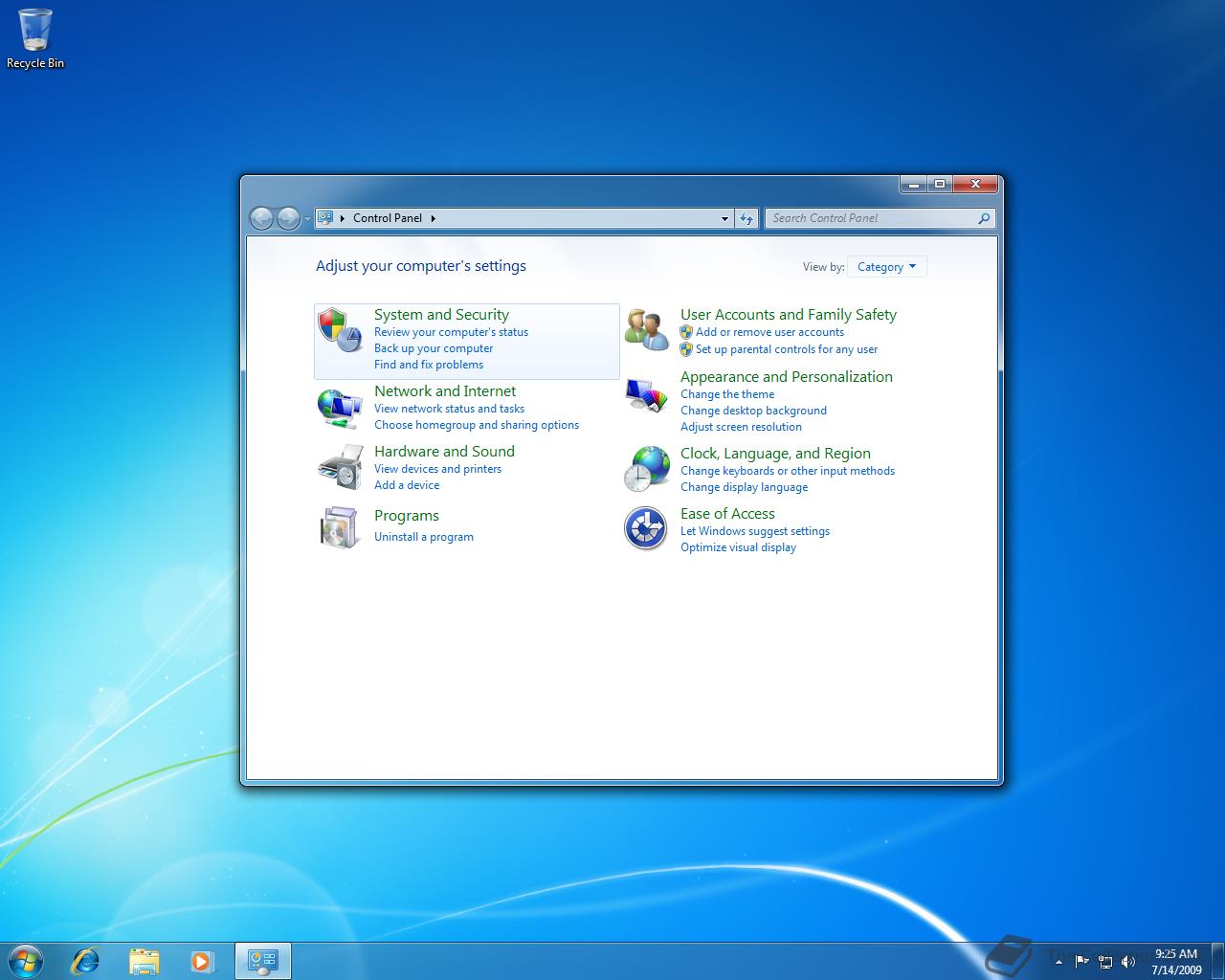
Task: Click Adjust screen resolution
Action: 741,427
